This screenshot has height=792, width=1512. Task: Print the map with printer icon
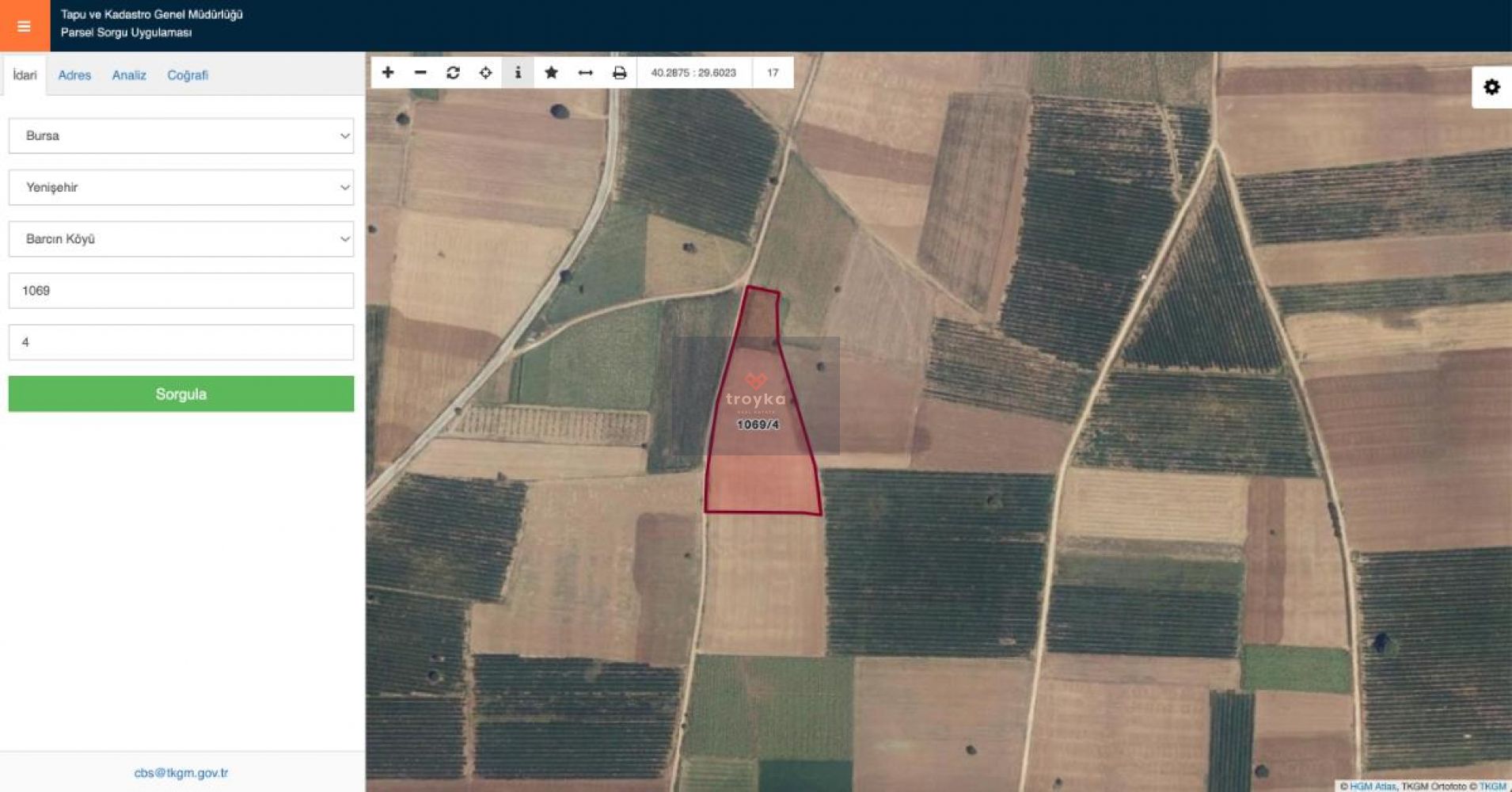tap(619, 73)
